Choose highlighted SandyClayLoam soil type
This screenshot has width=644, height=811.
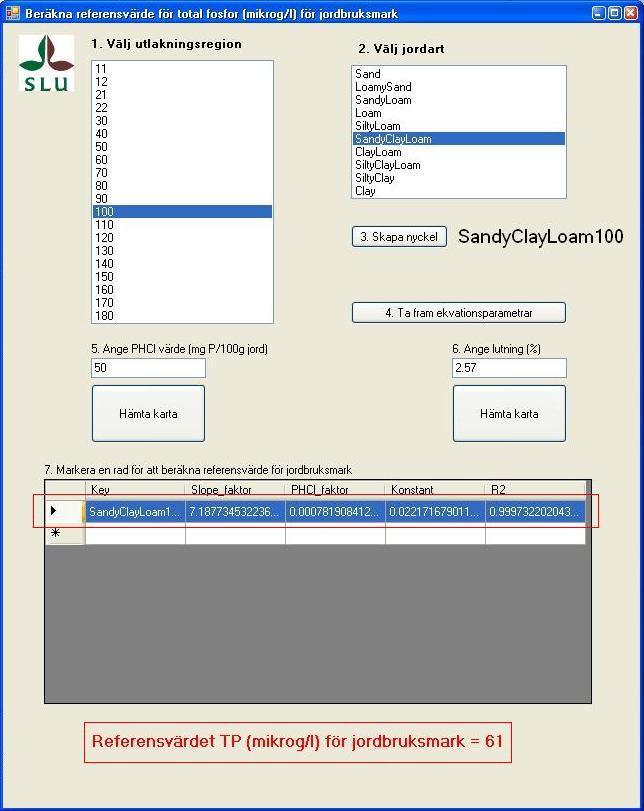click(x=459, y=139)
